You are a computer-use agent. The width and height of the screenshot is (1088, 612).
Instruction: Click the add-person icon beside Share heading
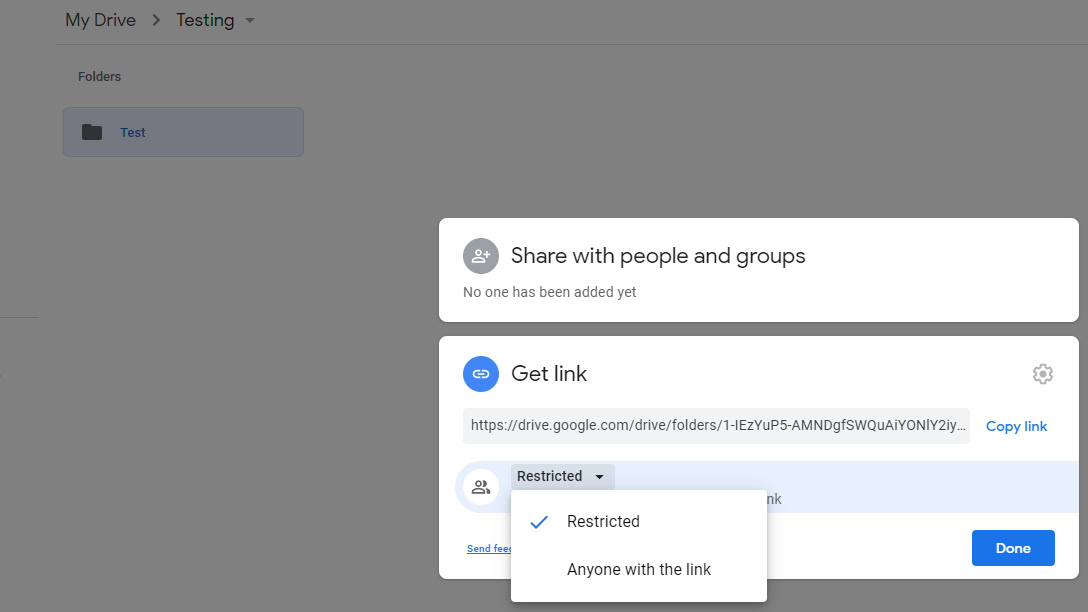[480, 256]
